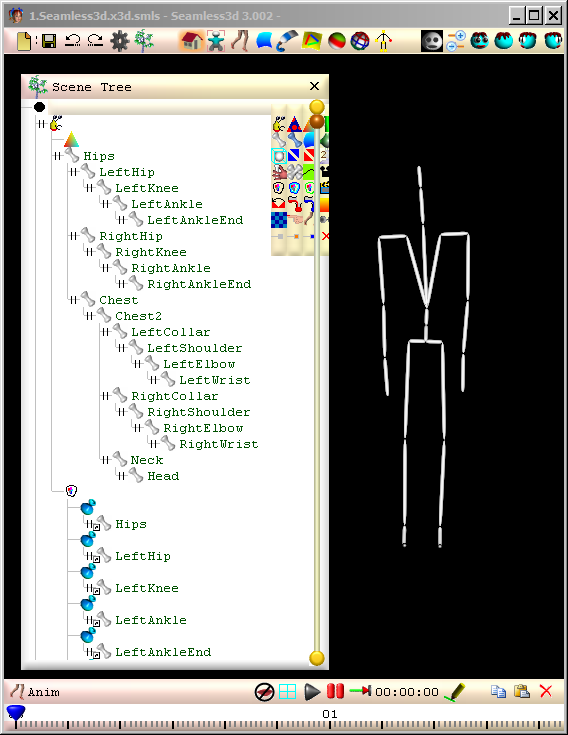Select LeftKnee in the skeleton tree
The height and width of the screenshot is (735, 568).
(147, 188)
